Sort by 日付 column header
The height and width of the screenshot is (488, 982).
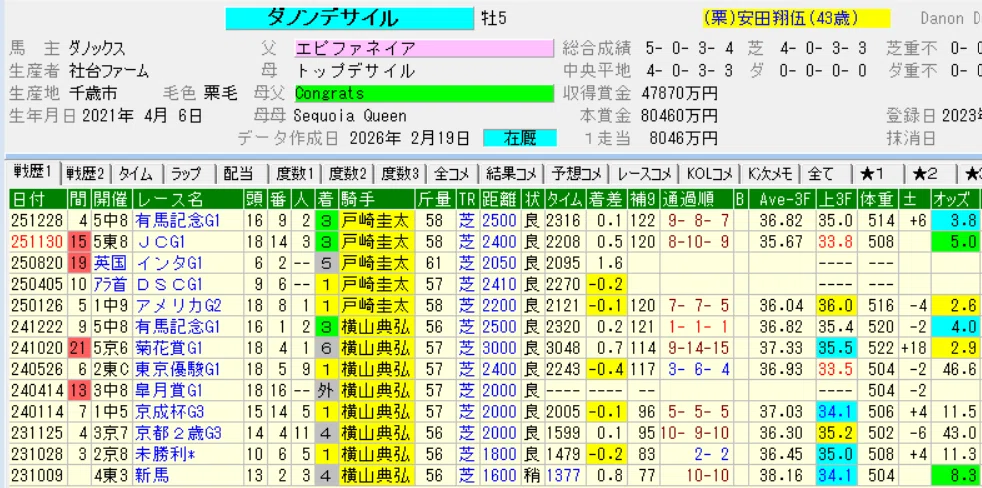tap(38, 199)
